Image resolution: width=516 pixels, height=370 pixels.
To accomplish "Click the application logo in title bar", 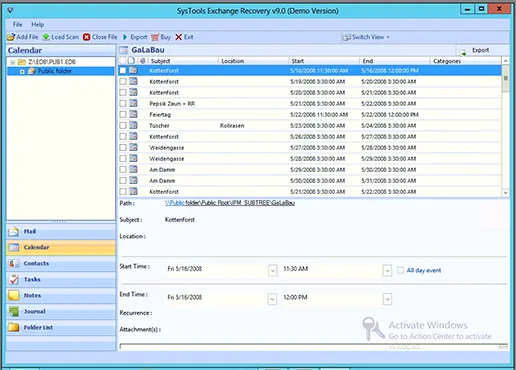I will 10,11.
